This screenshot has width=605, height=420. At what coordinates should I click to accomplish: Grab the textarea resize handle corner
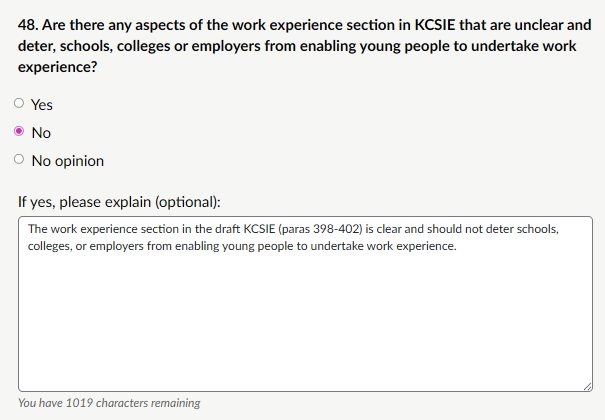[588, 385]
